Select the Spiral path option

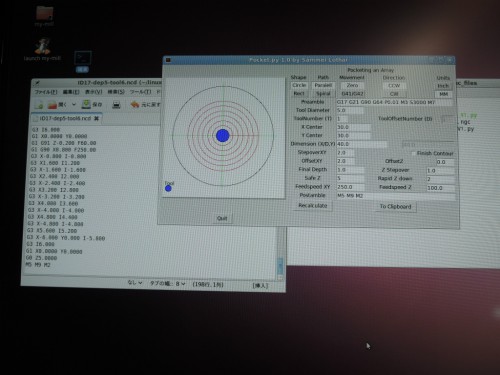point(323,94)
